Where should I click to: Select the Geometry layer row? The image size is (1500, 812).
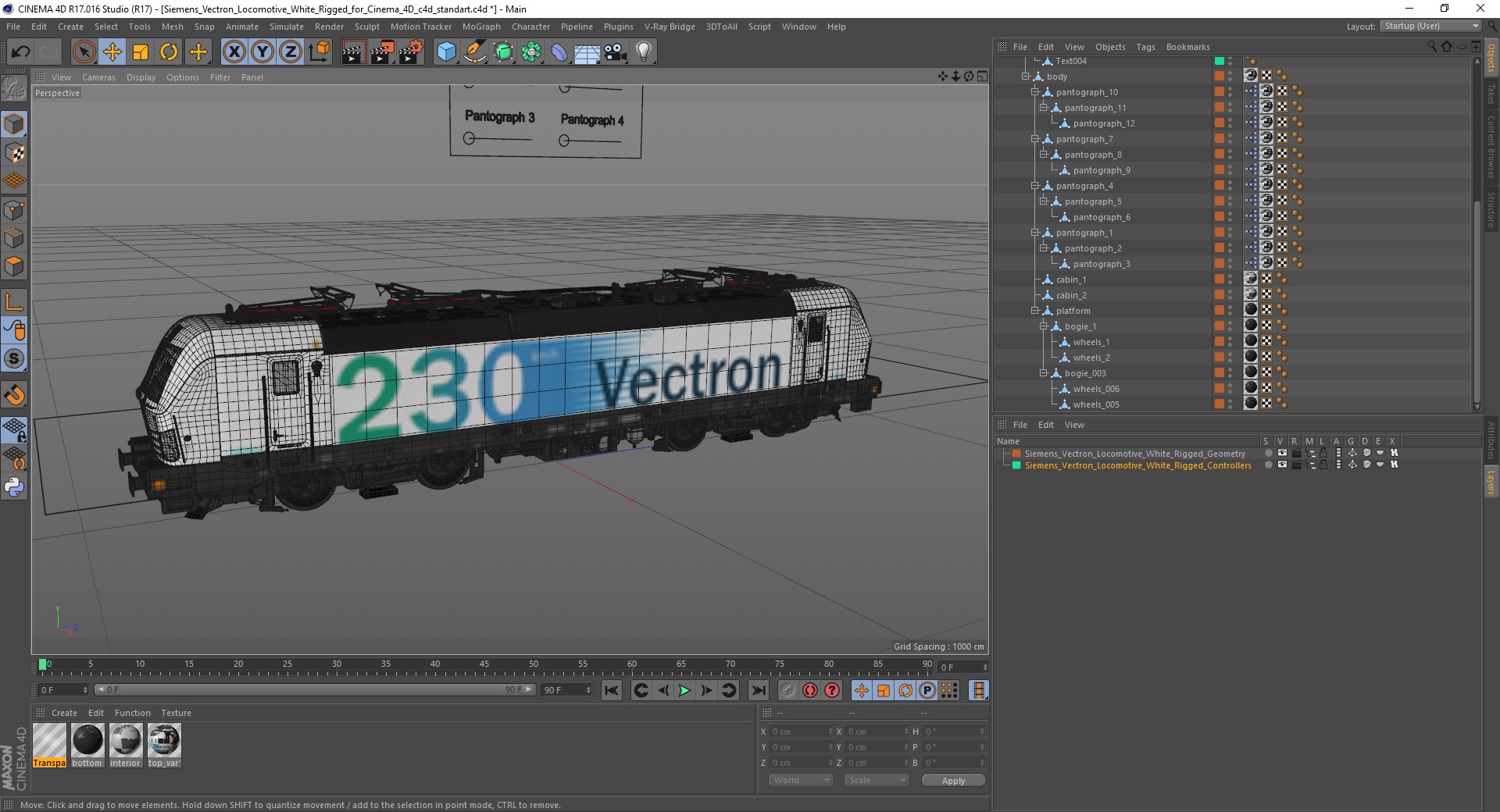tap(1134, 454)
